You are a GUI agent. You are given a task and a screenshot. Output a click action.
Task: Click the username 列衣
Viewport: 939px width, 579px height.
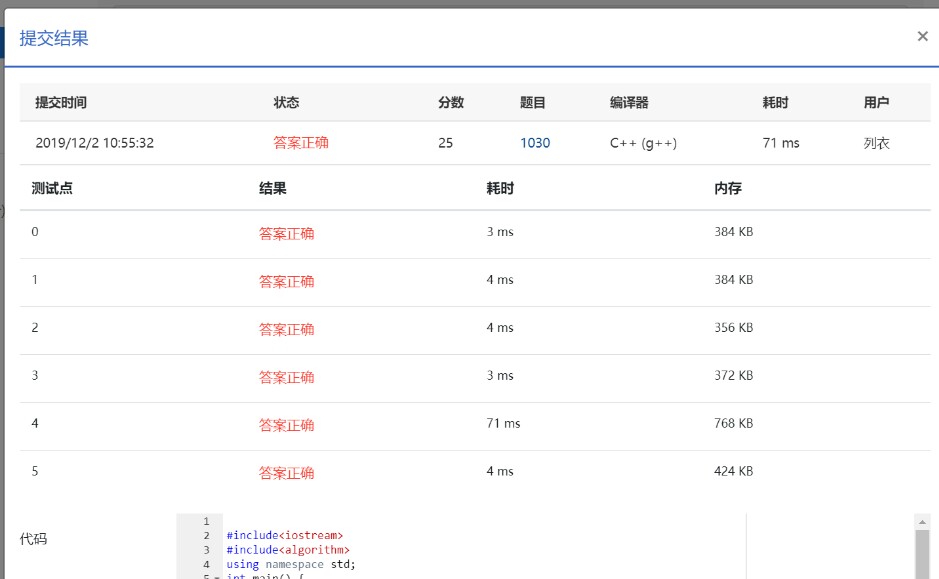tap(878, 143)
